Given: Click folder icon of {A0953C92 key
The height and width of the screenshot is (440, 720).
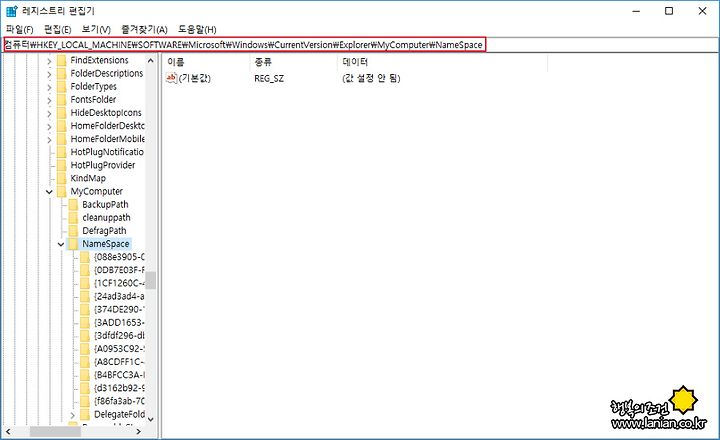Looking at the screenshot, I should 85,349.
